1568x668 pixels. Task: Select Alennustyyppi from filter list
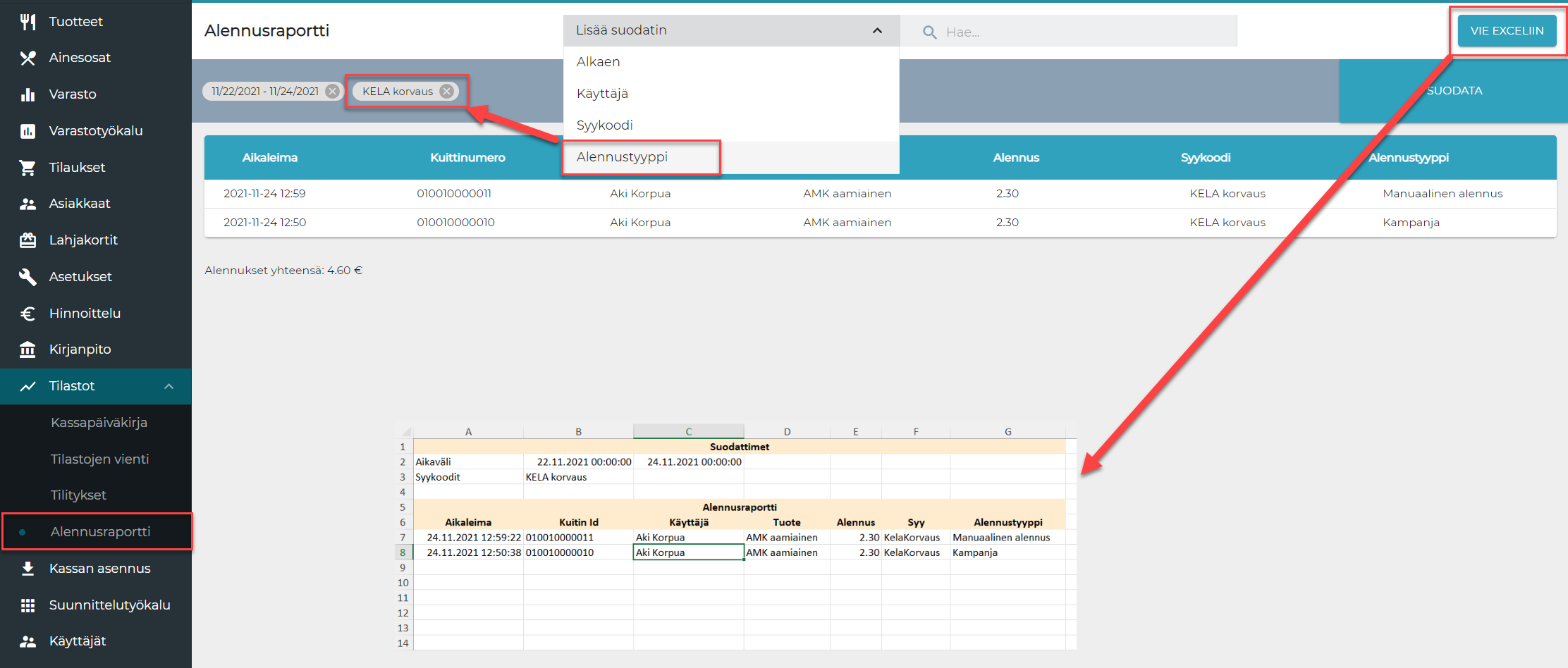(622, 157)
